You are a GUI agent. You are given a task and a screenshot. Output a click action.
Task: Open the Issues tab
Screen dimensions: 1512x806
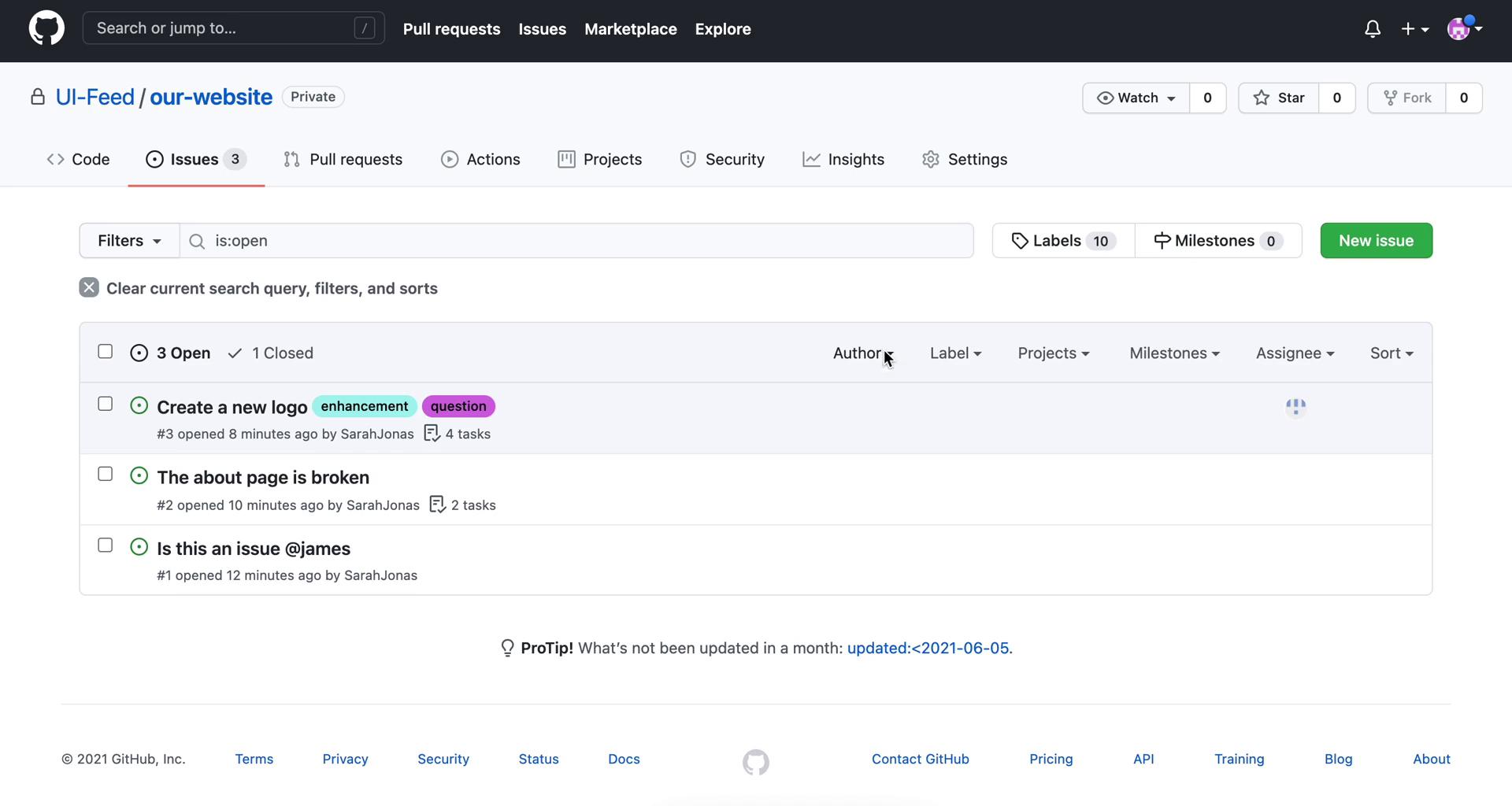coord(196,159)
